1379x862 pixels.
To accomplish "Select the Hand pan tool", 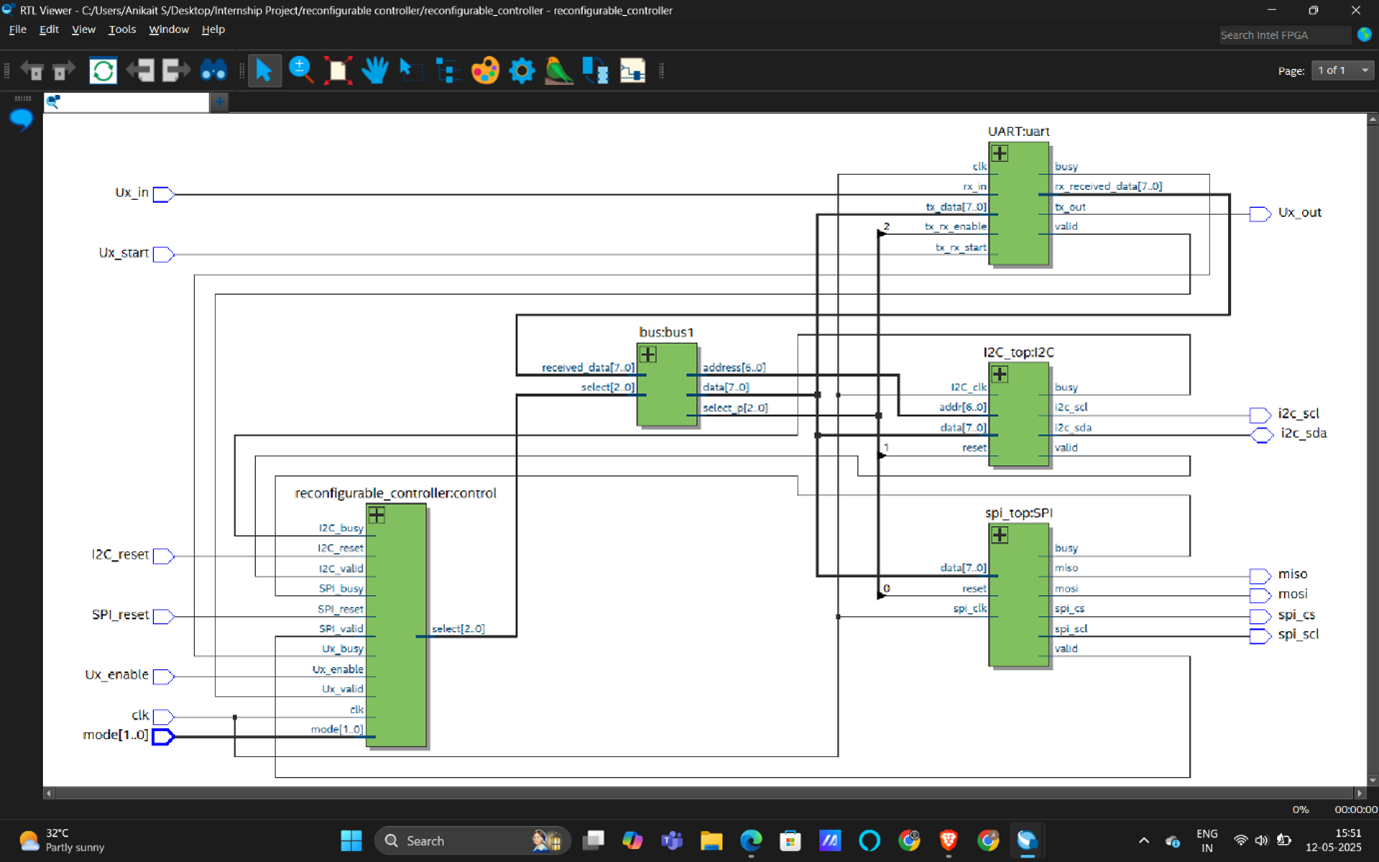I will tap(374, 71).
